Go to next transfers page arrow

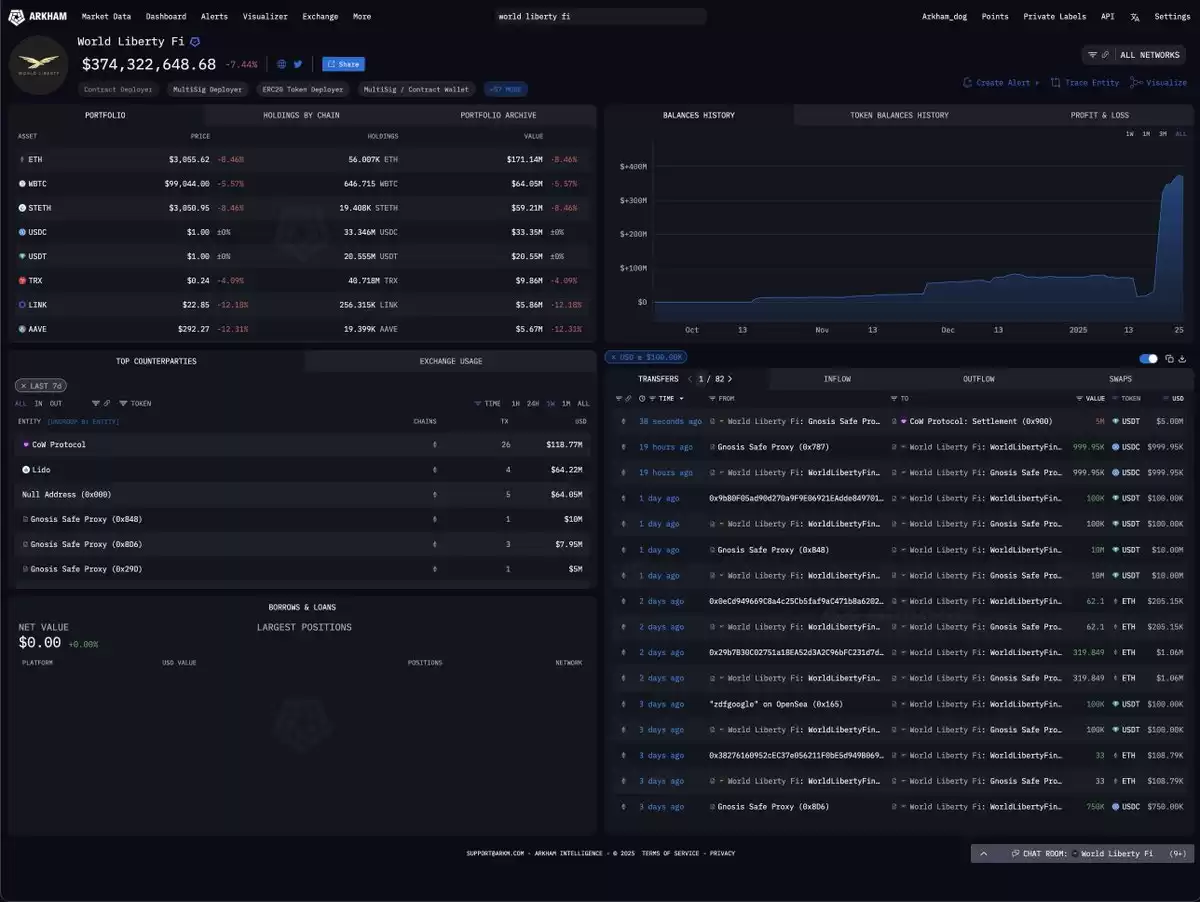pyautogui.click(x=730, y=379)
